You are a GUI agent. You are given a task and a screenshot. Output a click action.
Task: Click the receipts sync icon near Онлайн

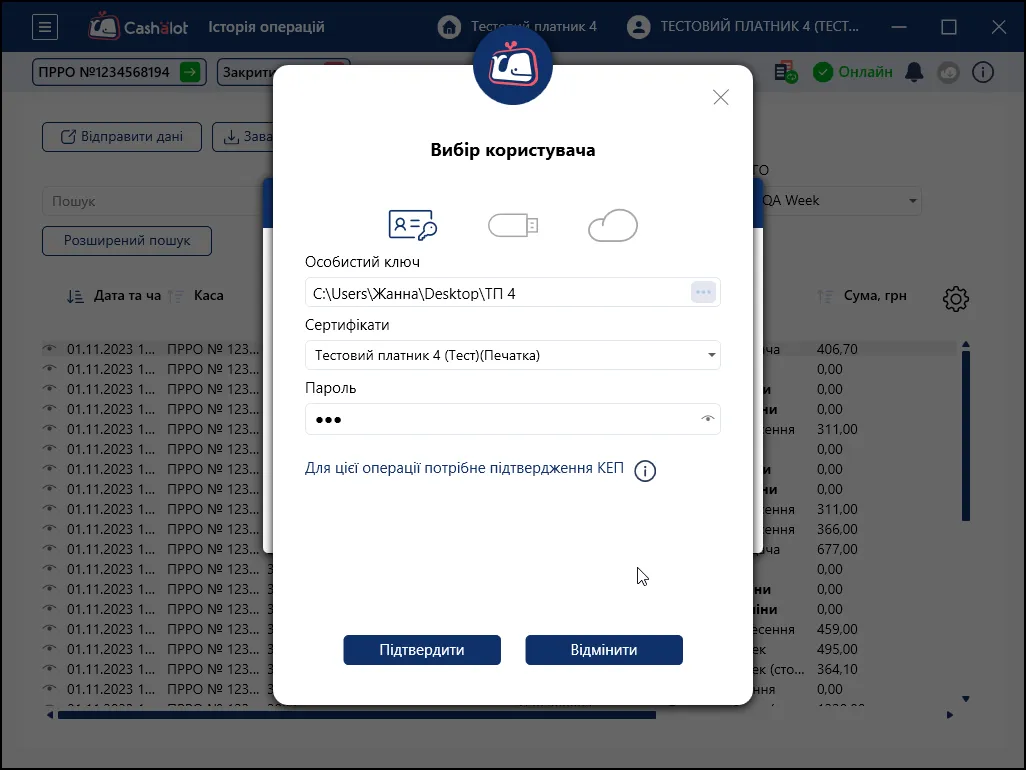click(786, 72)
